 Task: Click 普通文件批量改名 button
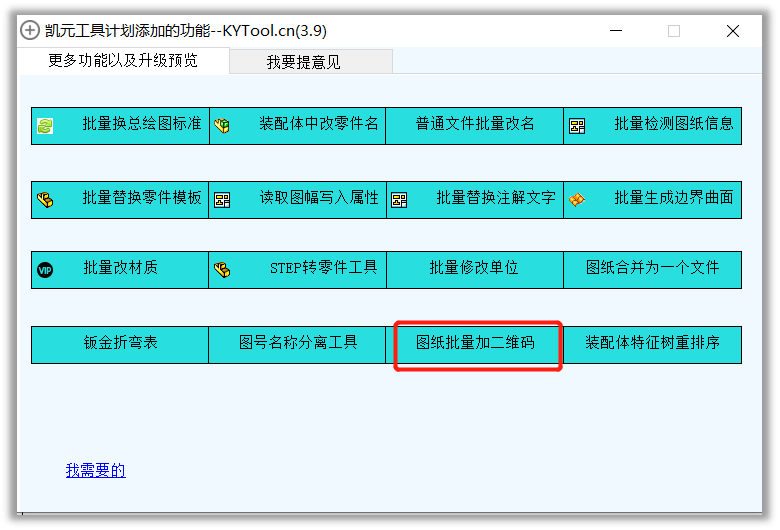click(x=475, y=126)
